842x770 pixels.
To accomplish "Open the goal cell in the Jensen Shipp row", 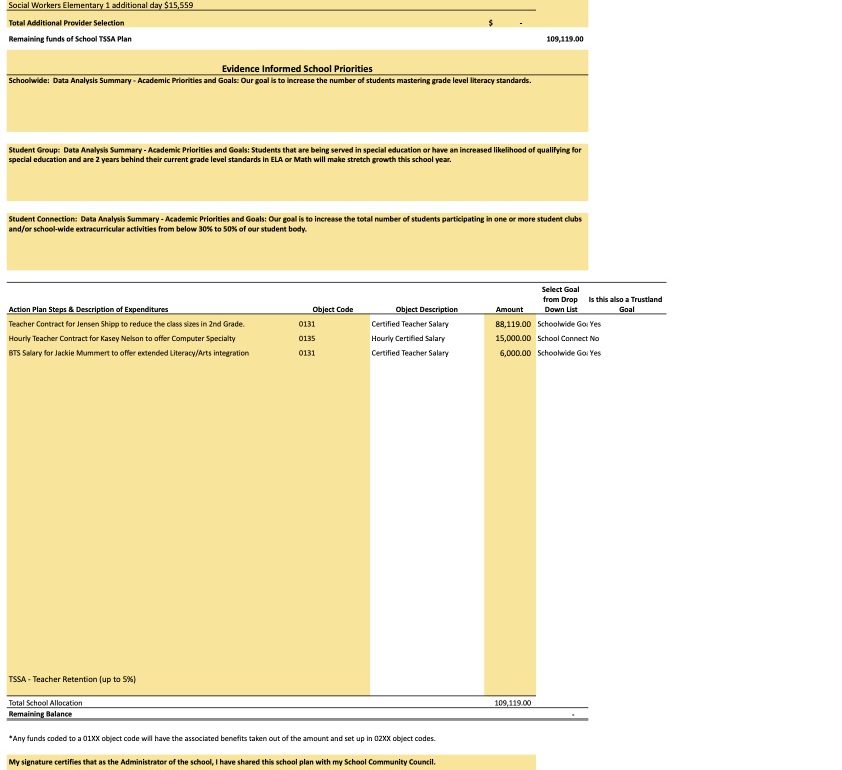I will tap(562, 324).
